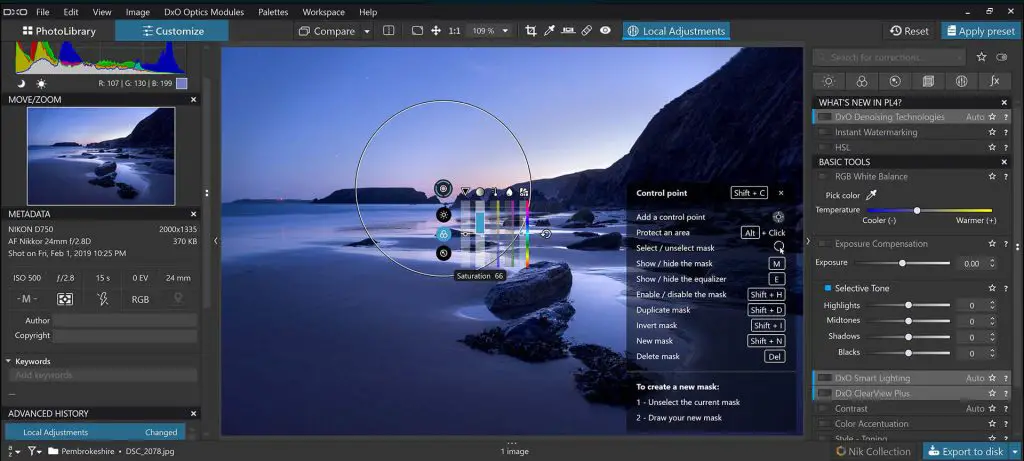Favorite DxO Denoising Technologies with its star
This screenshot has width=1024, height=461.
(x=992, y=117)
